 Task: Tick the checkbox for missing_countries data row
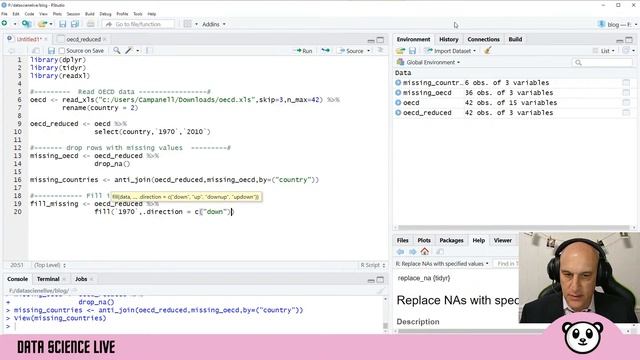[626, 83]
